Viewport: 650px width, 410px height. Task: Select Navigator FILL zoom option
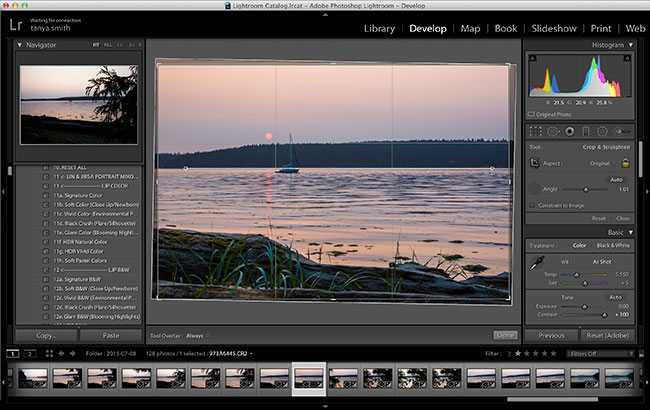pyautogui.click(x=108, y=45)
